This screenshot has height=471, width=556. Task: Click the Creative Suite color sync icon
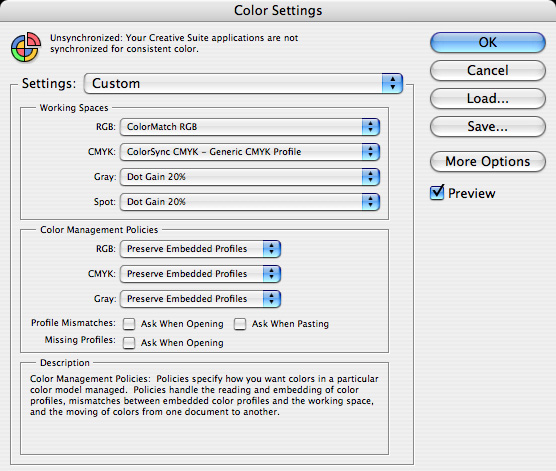click(x=26, y=47)
